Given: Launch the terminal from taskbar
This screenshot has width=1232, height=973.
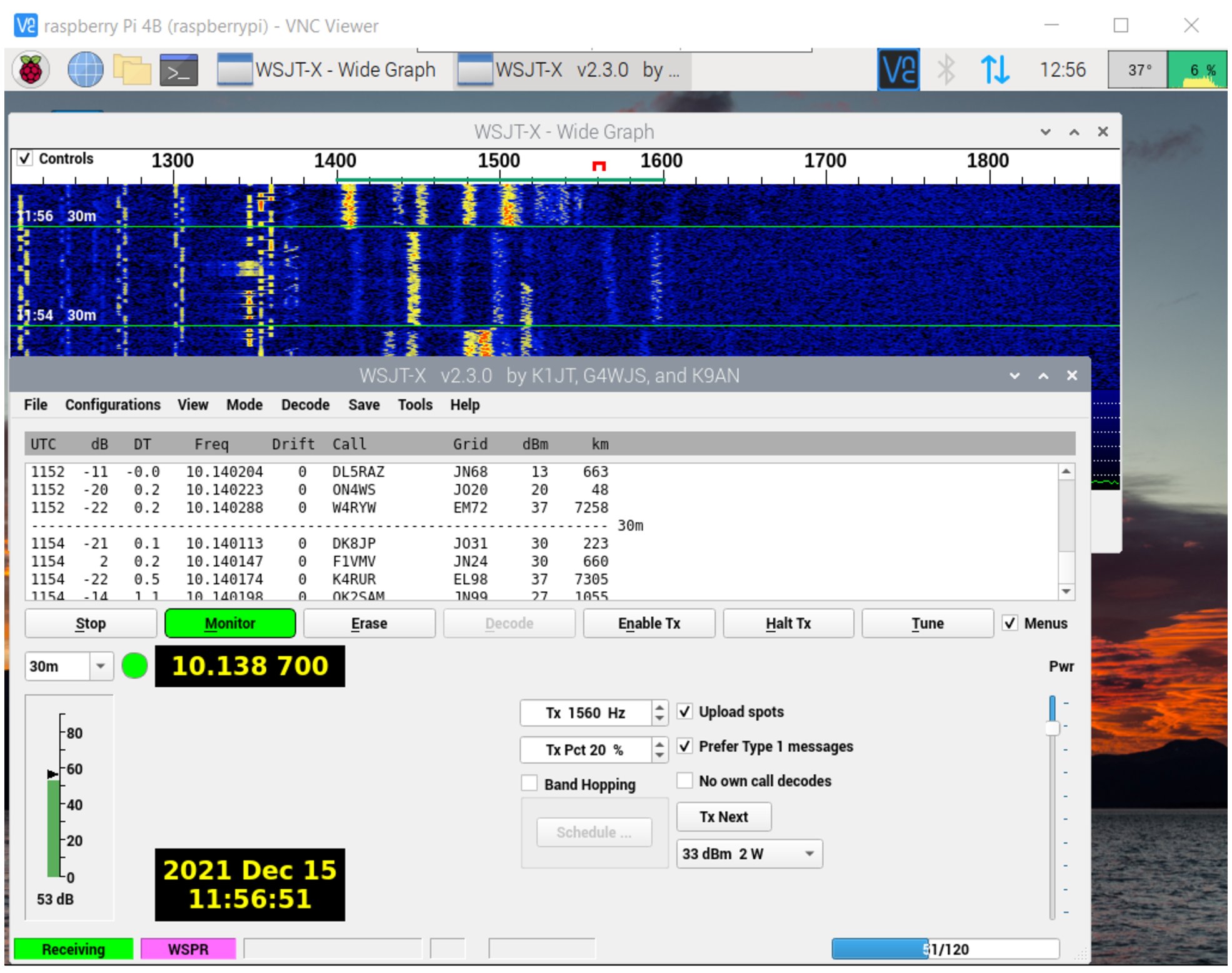Looking at the screenshot, I should click(179, 69).
